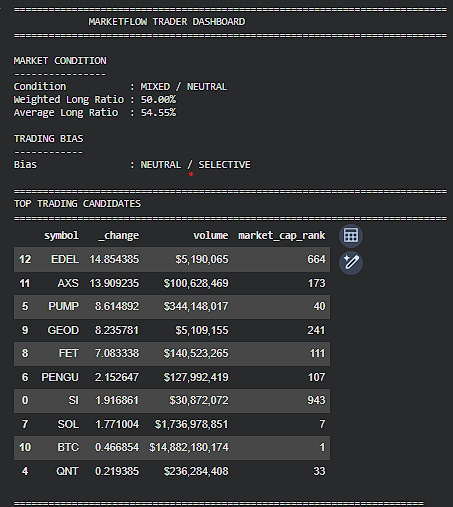Click the BTC symbol cell
Image resolution: width=453 pixels, height=507 pixels.
68,447
